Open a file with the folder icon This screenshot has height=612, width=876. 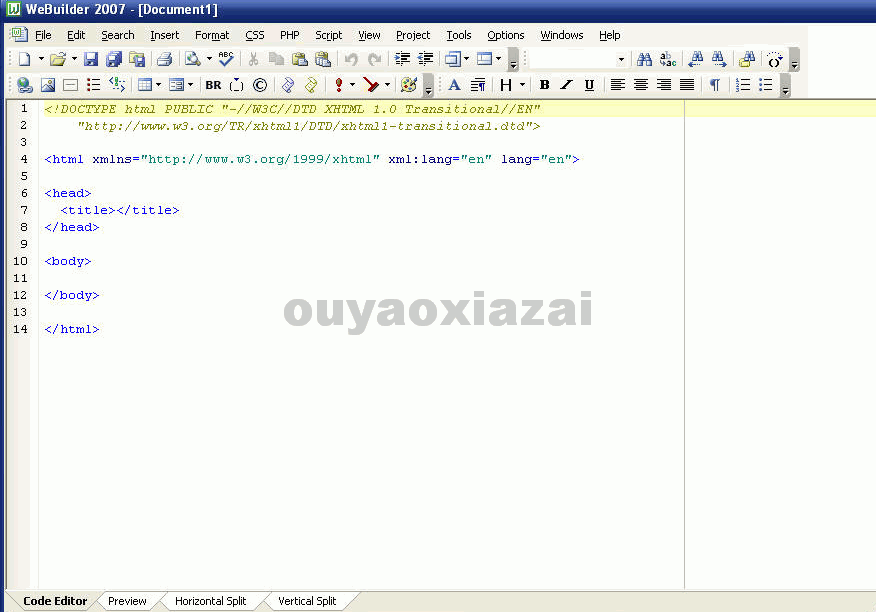pos(57,59)
